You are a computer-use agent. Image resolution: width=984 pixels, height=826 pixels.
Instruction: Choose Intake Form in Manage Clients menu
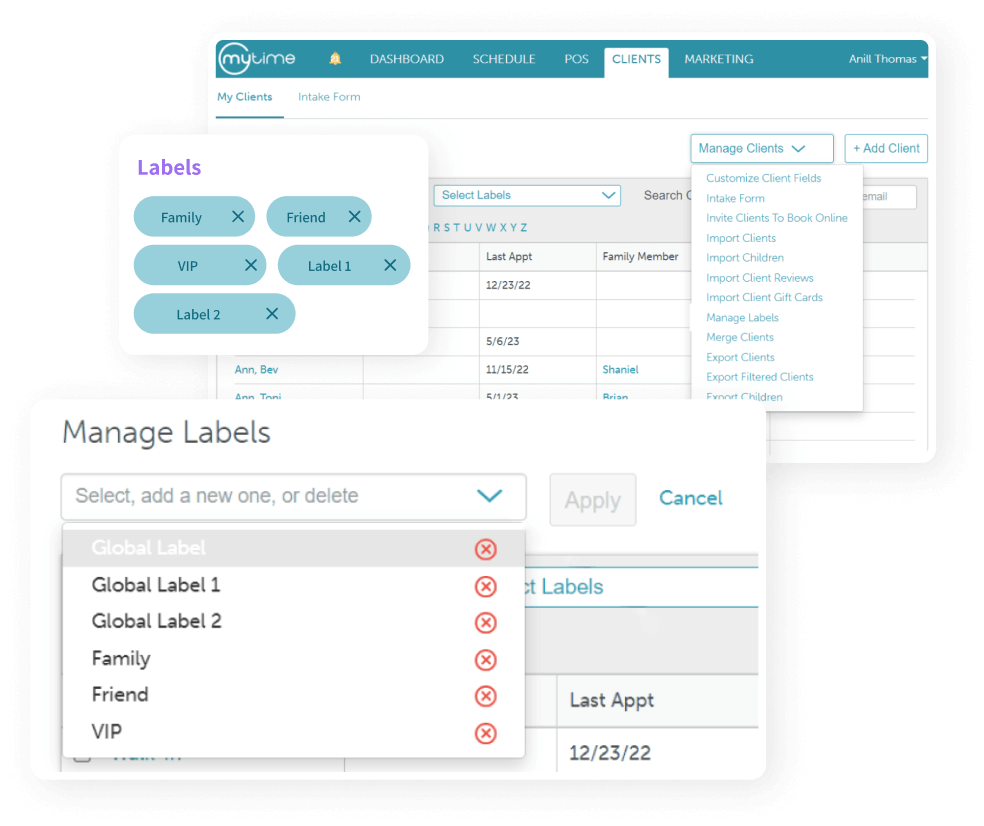click(735, 198)
